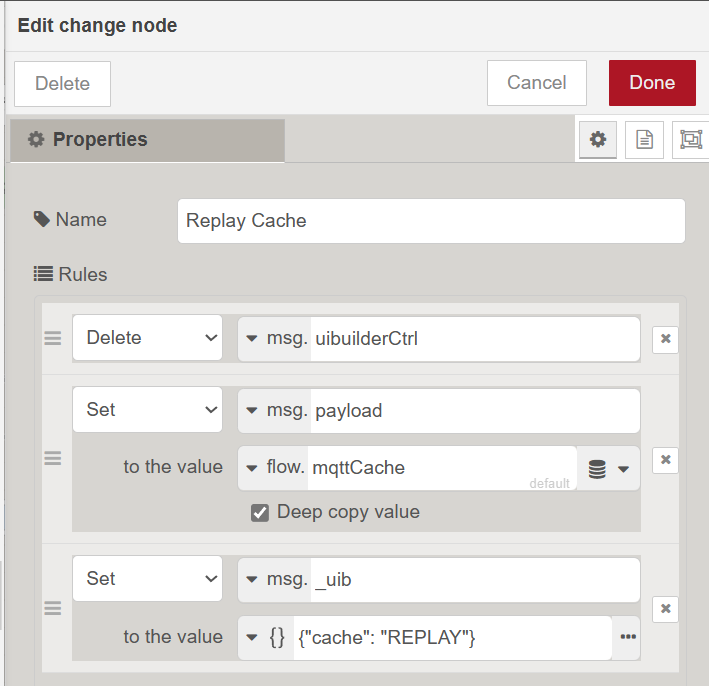This screenshot has height=686, width=709.
Task: Open node settings gear icon tab
Action: tap(598, 140)
